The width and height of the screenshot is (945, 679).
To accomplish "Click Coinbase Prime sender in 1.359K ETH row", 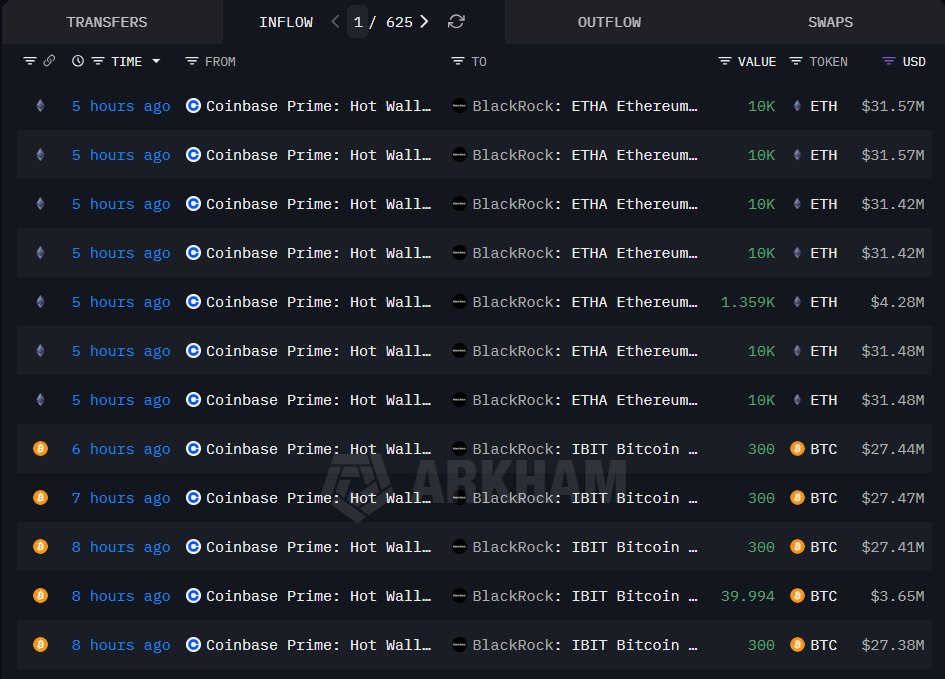I will tap(318, 302).
